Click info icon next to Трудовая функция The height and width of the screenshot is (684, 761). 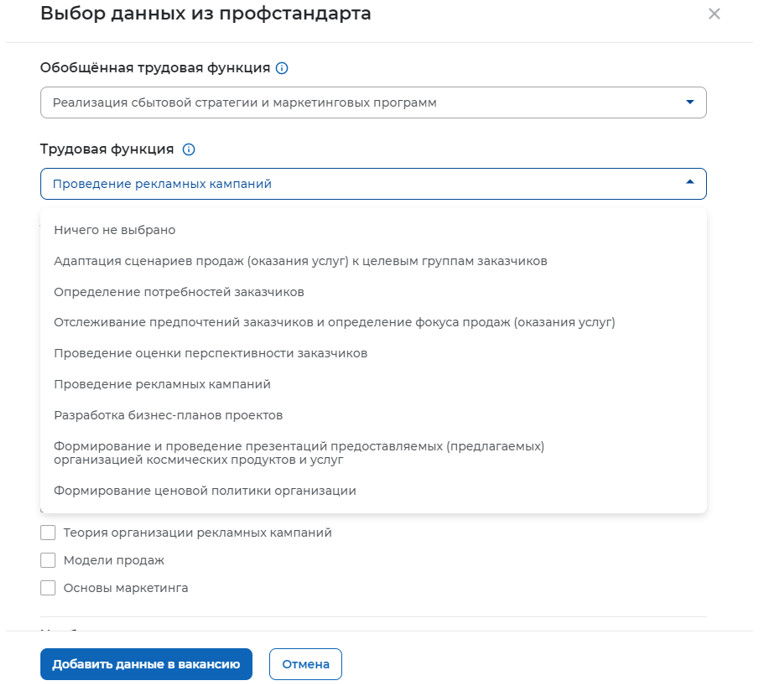pos(188,149)
